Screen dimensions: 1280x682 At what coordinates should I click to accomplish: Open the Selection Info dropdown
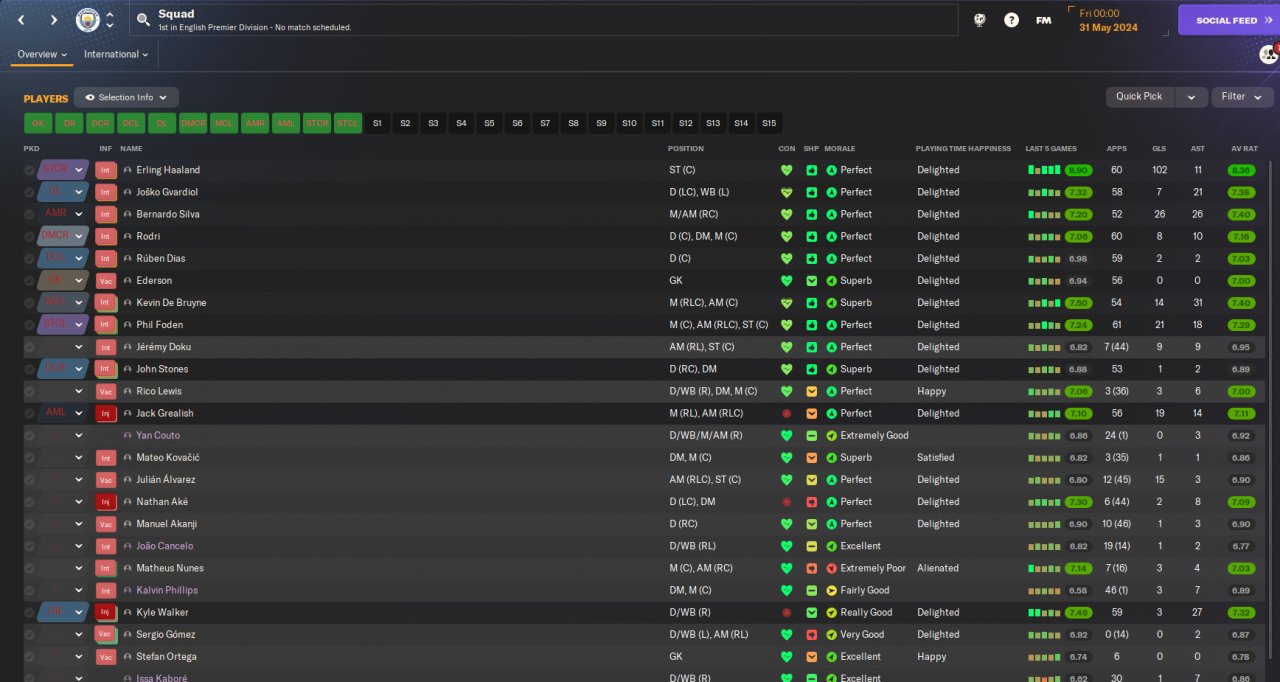click(126, 97)
